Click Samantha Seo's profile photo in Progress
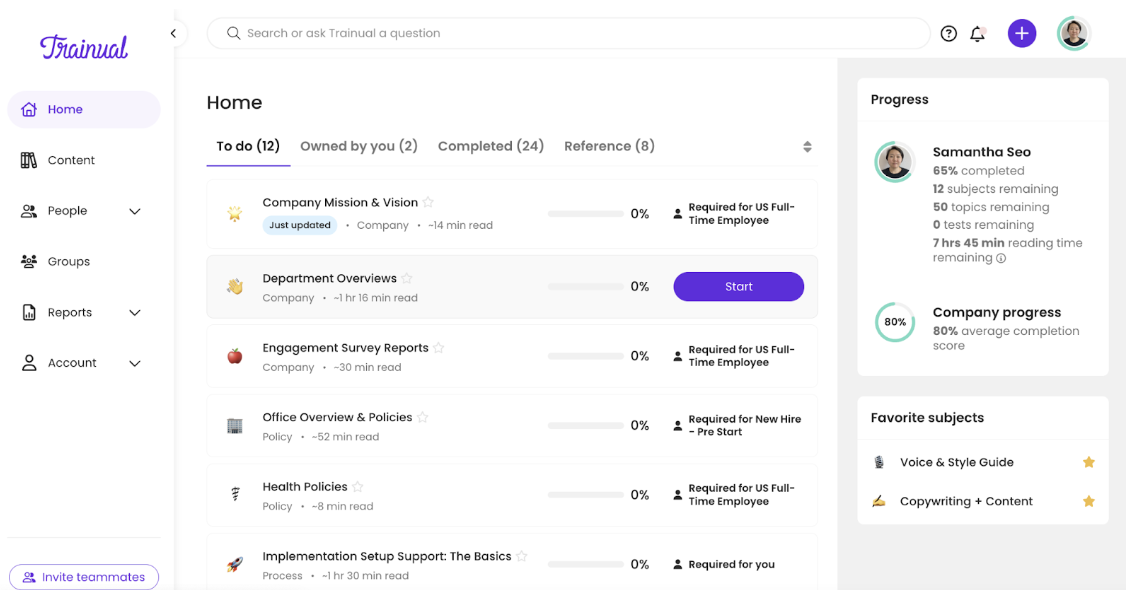The width and height of the screenshot is (1126, 590). pos(895,161)
